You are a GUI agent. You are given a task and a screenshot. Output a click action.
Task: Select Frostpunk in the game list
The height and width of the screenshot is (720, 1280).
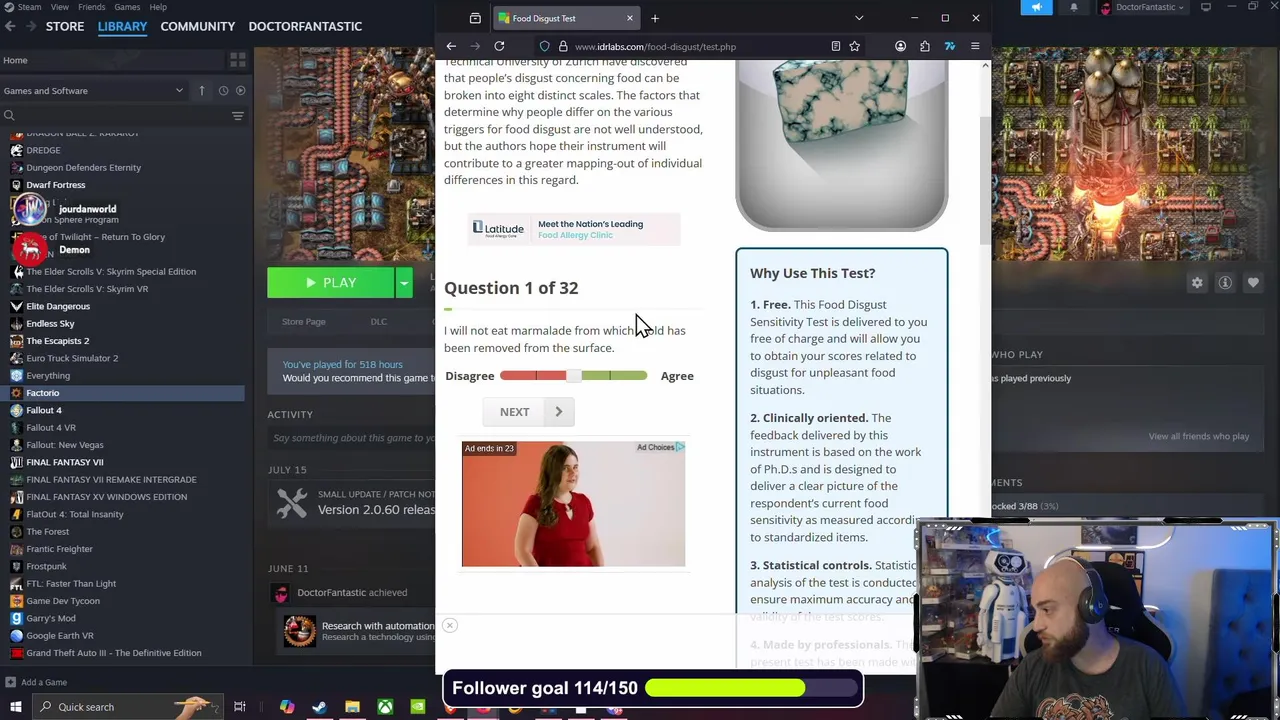[46, 566]
